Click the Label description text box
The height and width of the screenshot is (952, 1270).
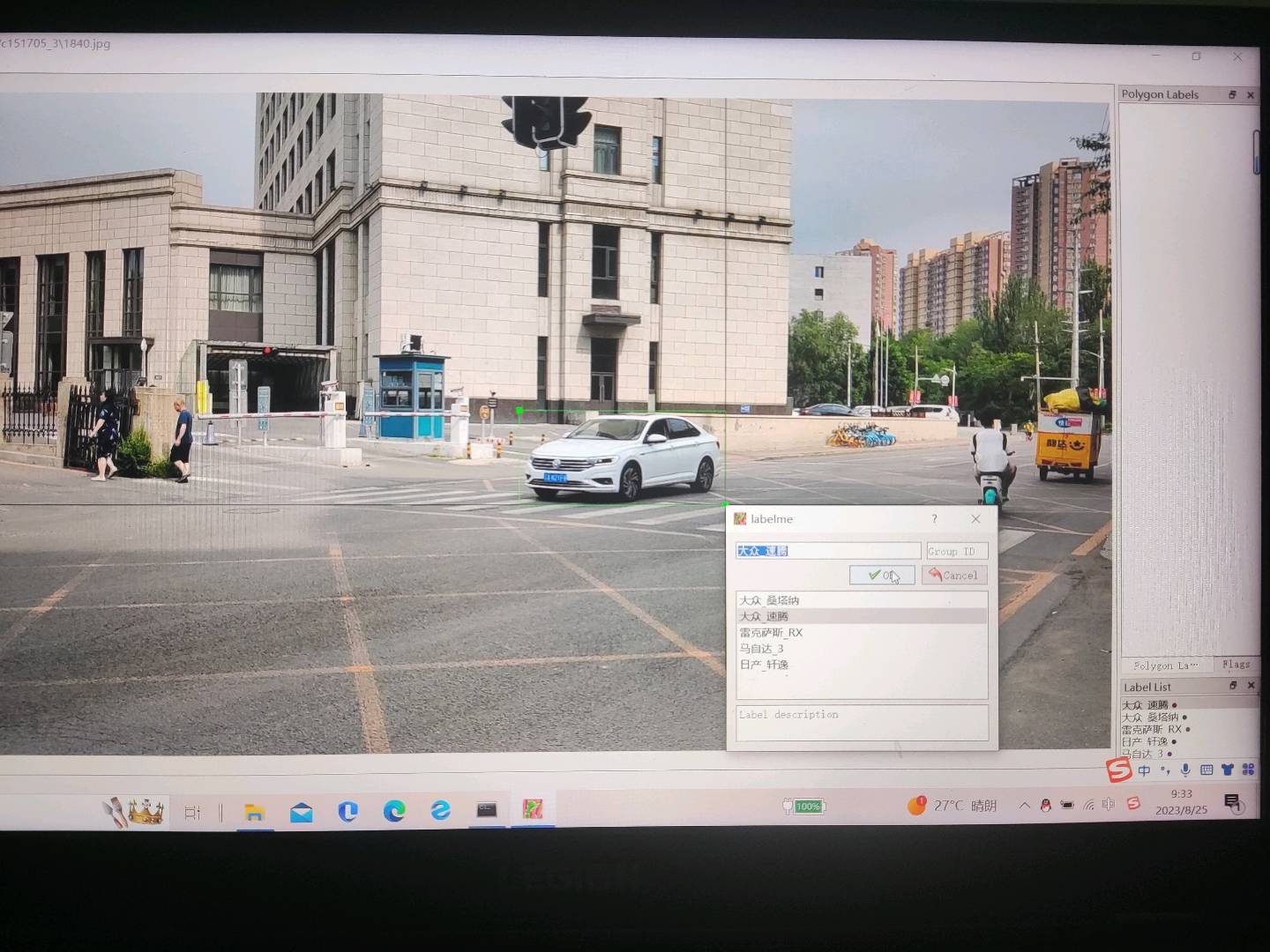(x=861, y=723)
